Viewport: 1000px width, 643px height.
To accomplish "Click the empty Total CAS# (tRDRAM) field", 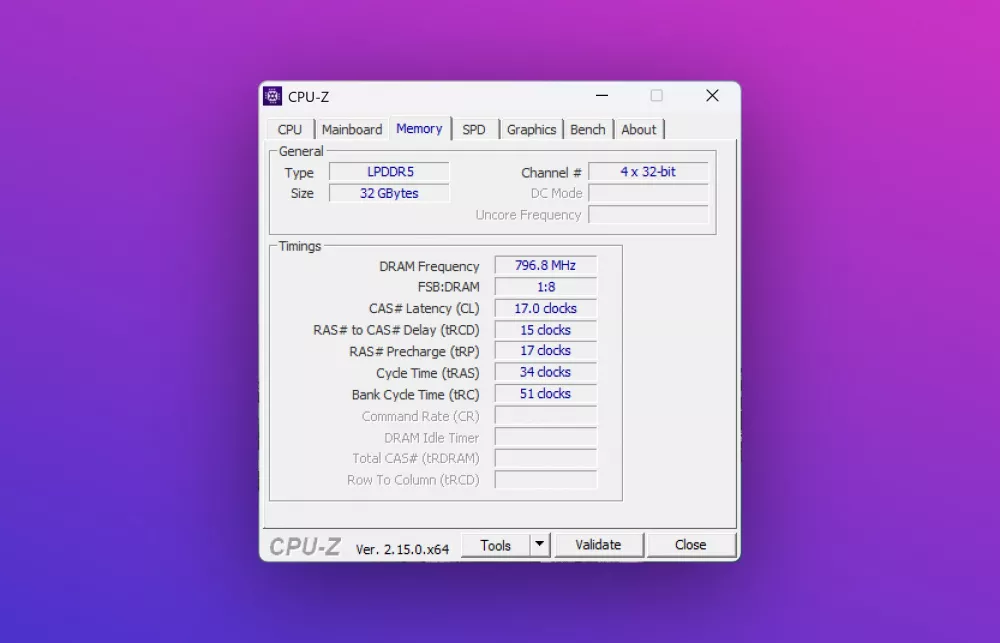I will click(x=546, y=458).
